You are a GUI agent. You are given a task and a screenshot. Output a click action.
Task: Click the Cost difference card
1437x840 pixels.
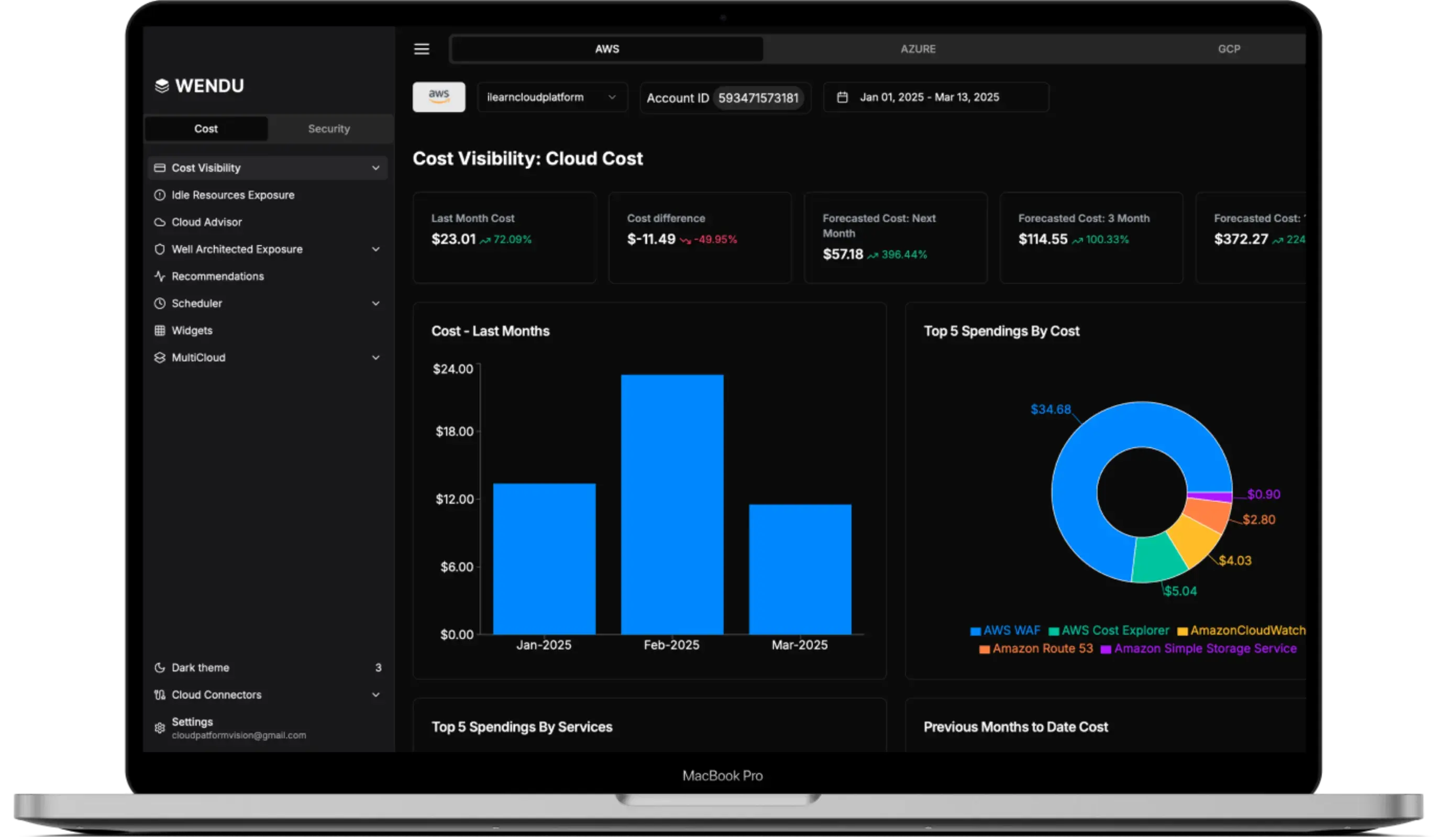(x=700, y=237)
